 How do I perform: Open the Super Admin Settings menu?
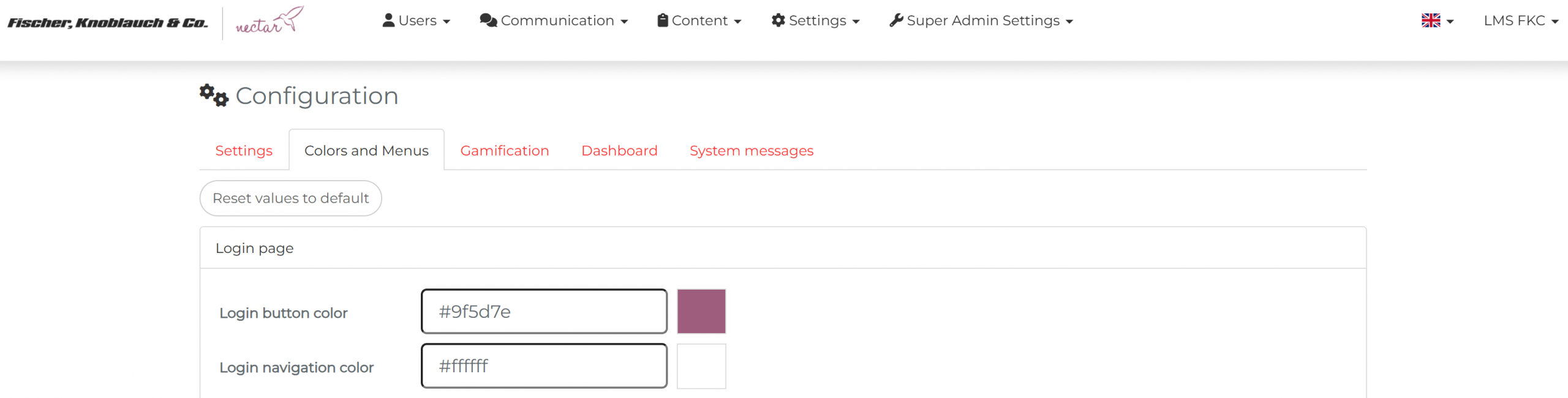pyautogui.click(x=982, y=21)
